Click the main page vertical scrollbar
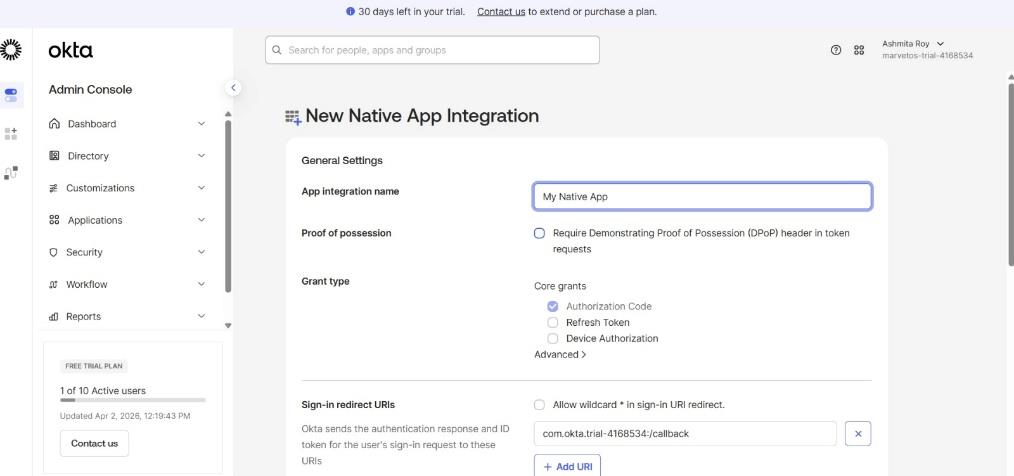1014x476 pixels. [x=1011, y=175]
